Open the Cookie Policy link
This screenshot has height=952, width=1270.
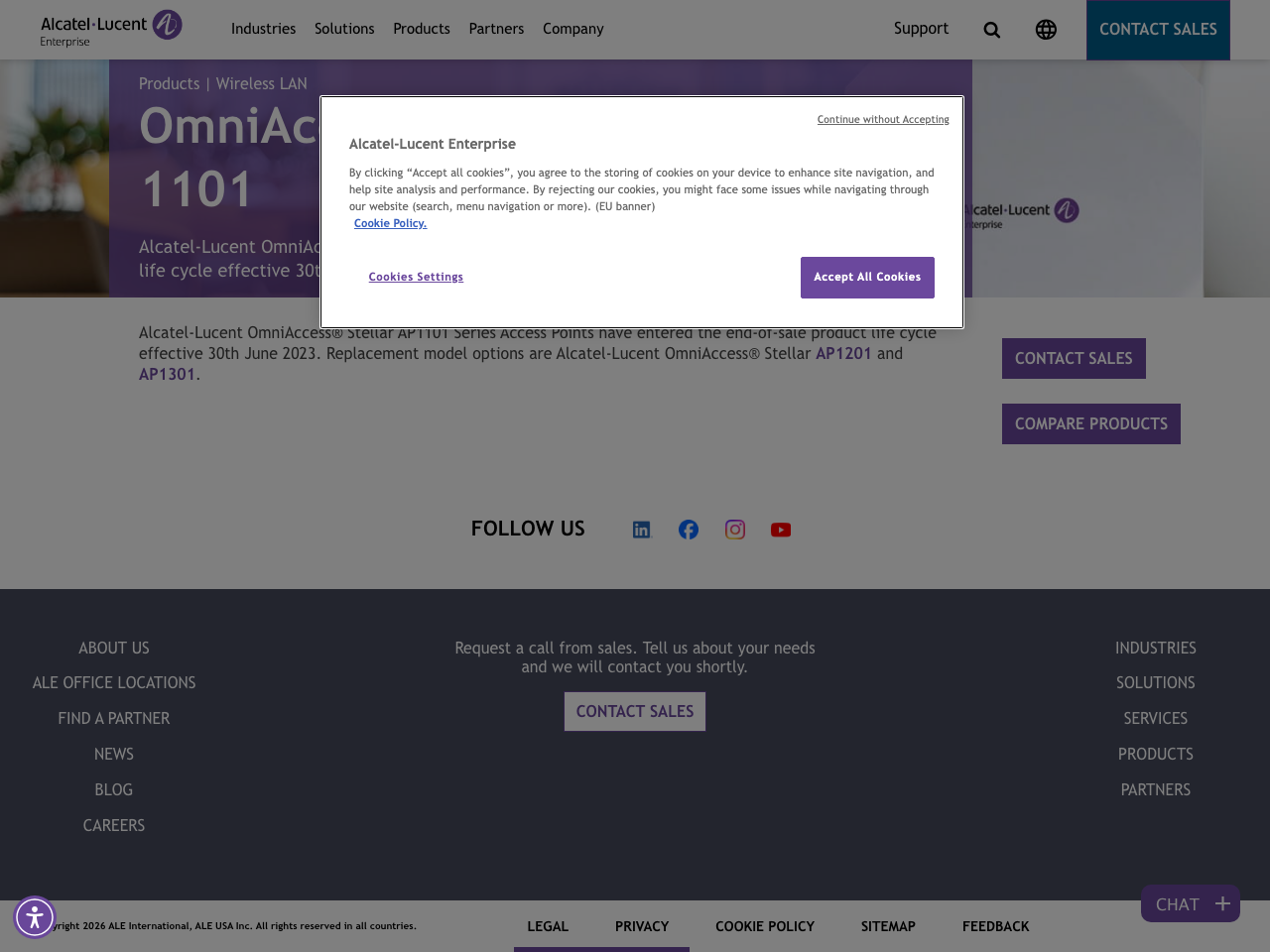[x=390, y=222]
